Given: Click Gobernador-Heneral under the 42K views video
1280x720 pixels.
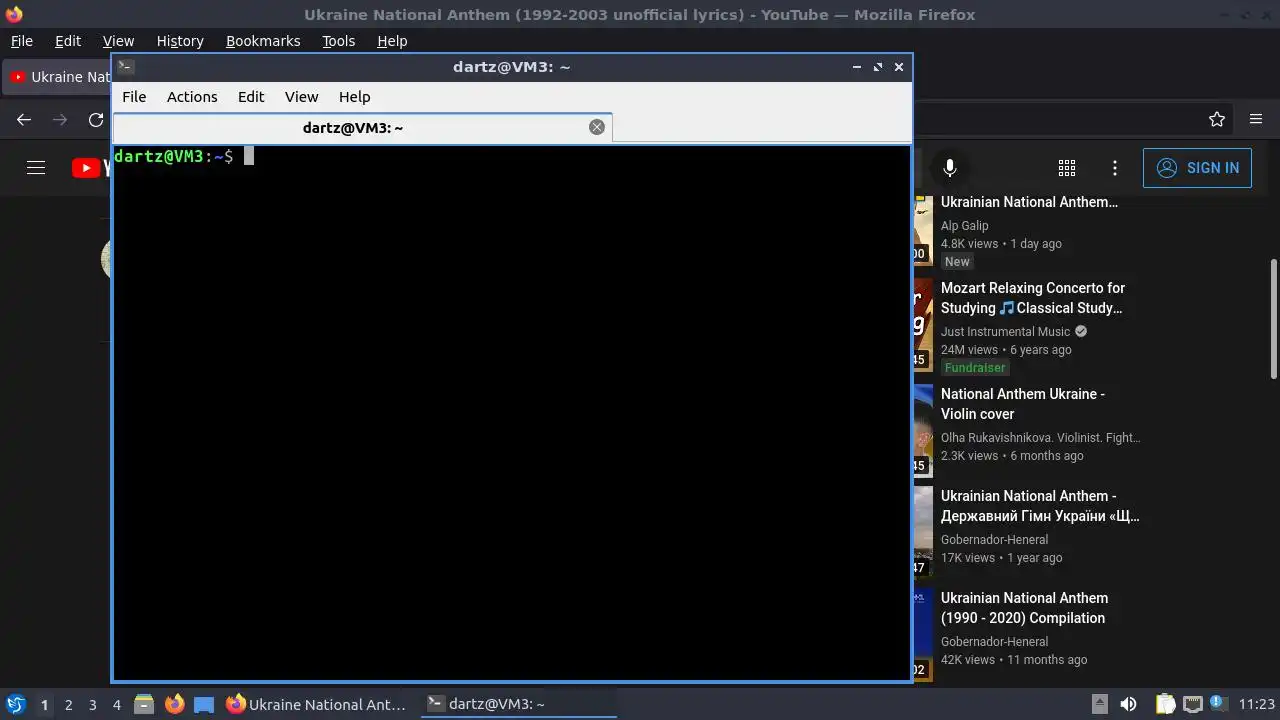Looking at the screenshot, I should click(994, 642).
